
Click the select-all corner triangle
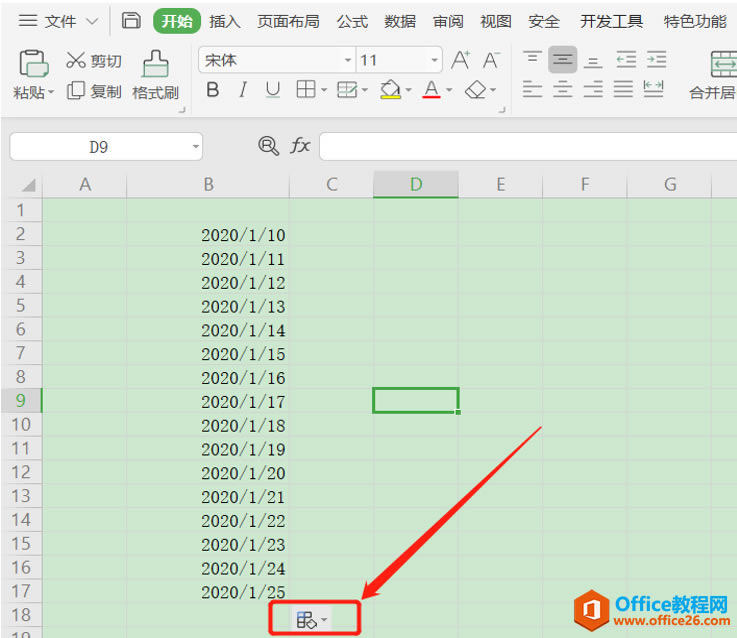29,185
